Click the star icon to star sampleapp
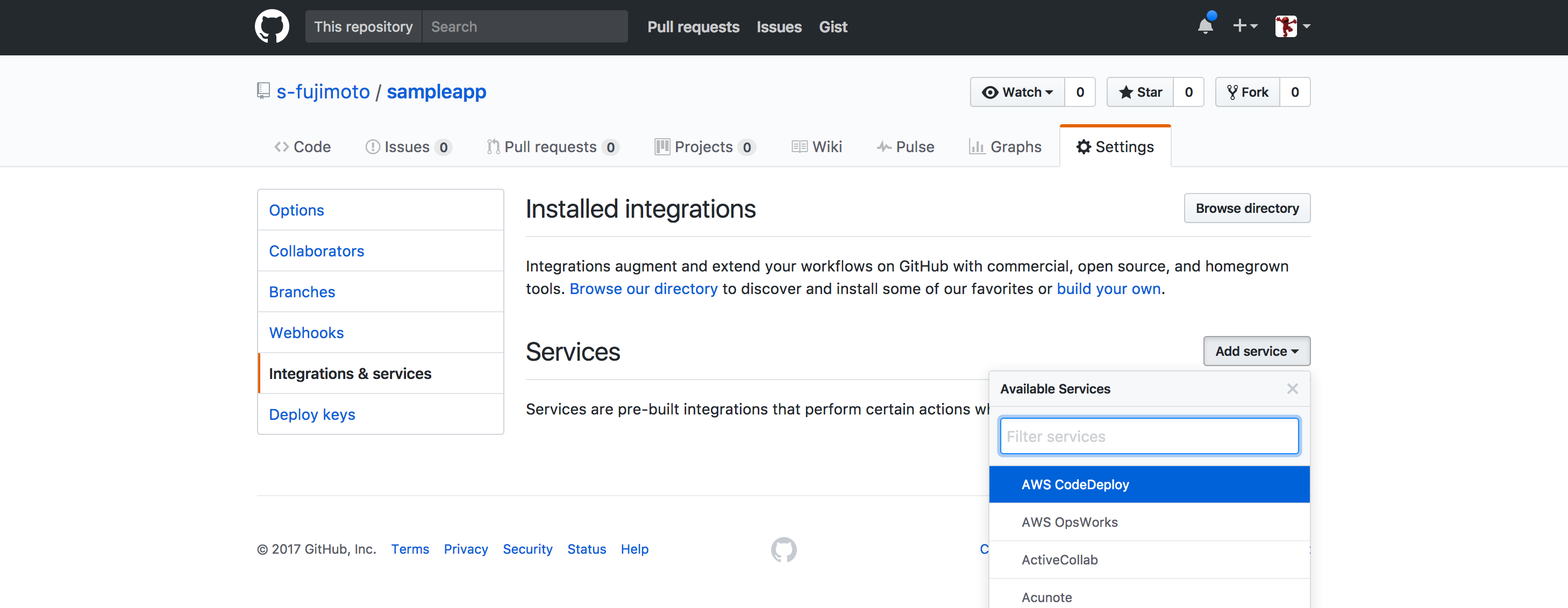The width and height of the screenshot is (1568, 608). coord(1127,92)
